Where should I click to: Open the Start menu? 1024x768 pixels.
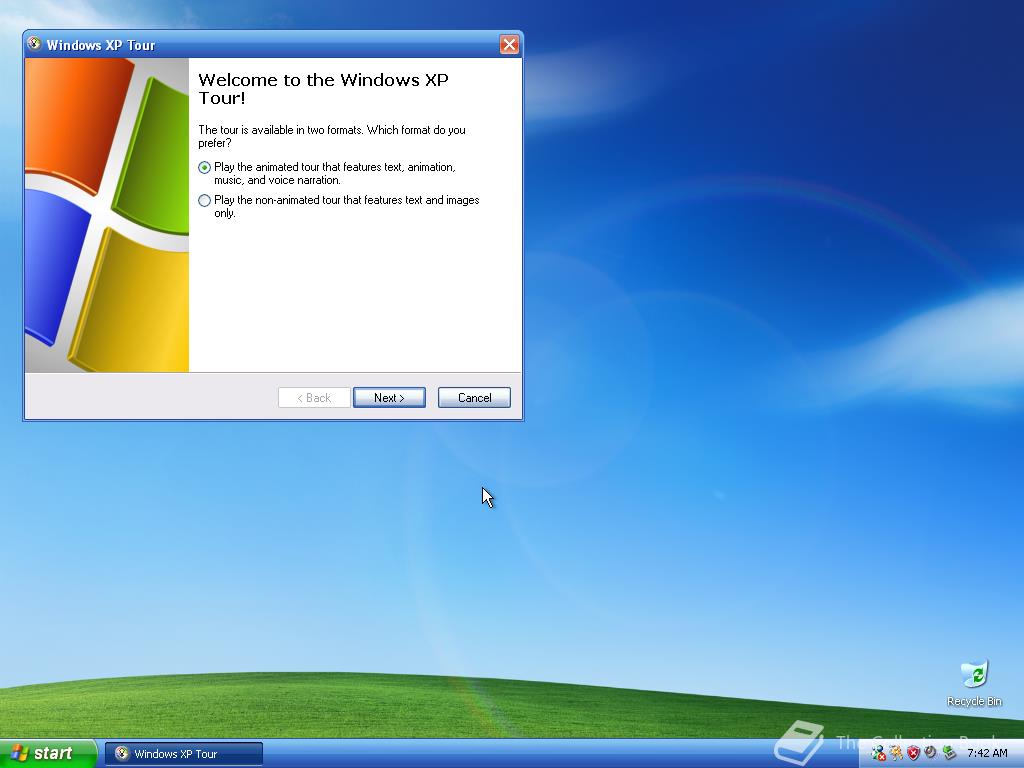(x=48, y=754)
